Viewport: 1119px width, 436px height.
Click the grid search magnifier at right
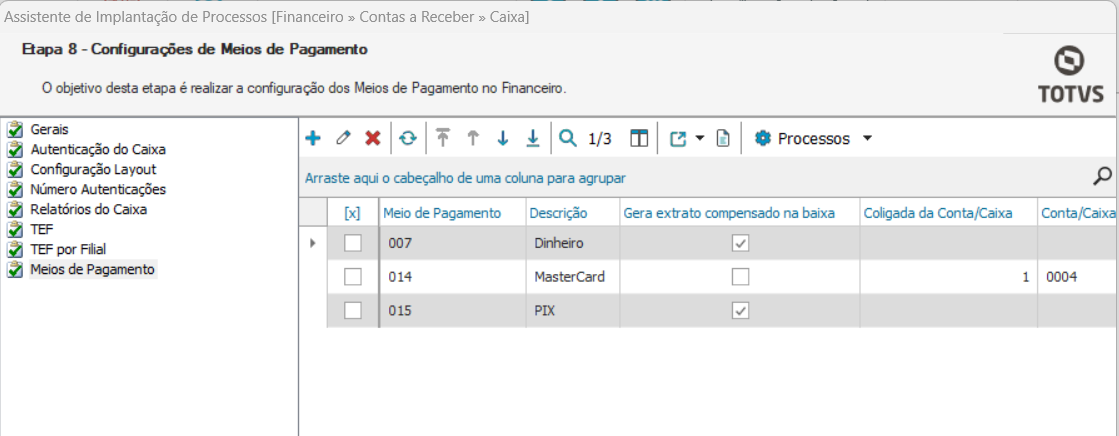[1102, 177]
